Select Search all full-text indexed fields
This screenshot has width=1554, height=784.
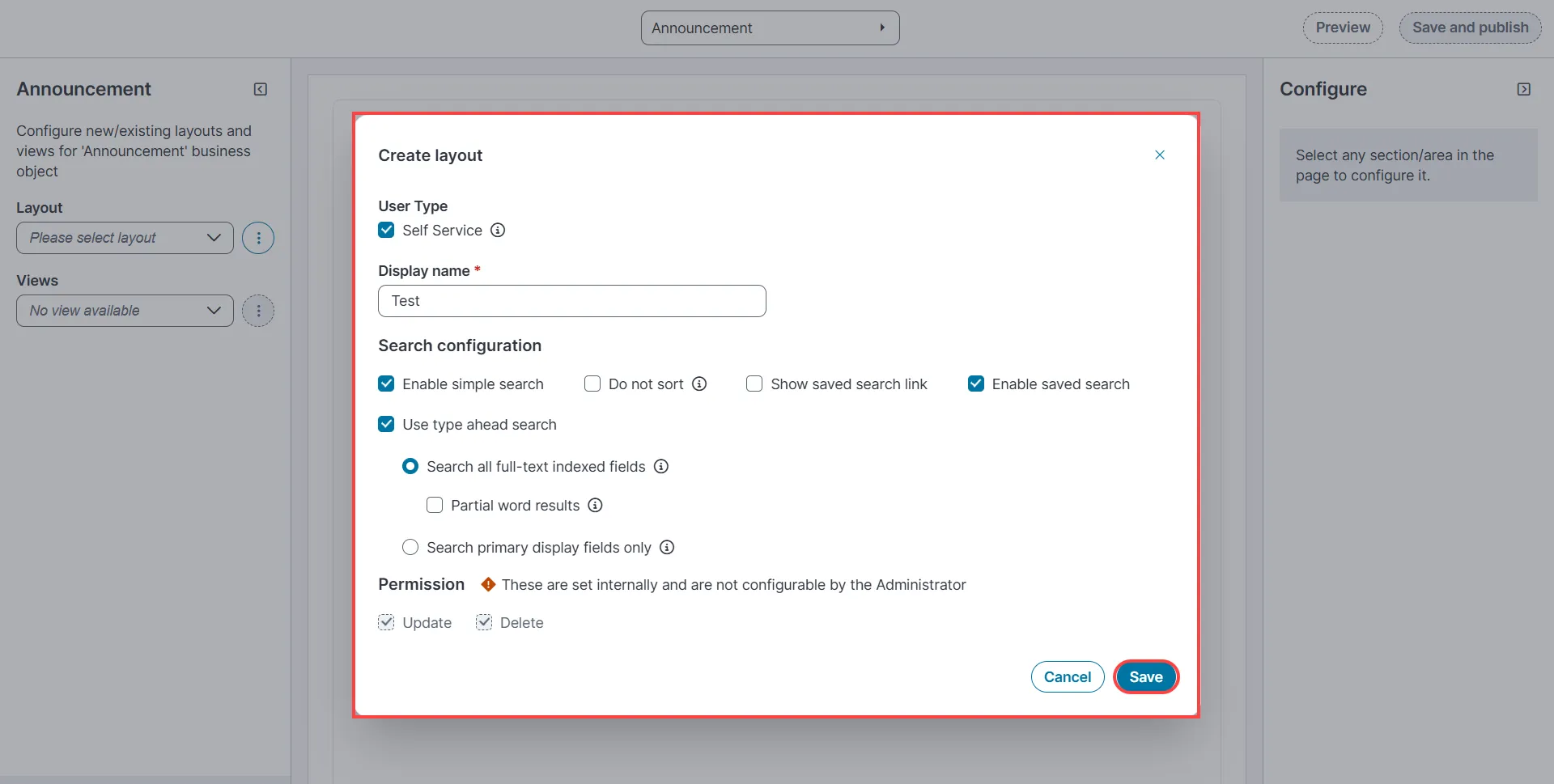(410, 466)
